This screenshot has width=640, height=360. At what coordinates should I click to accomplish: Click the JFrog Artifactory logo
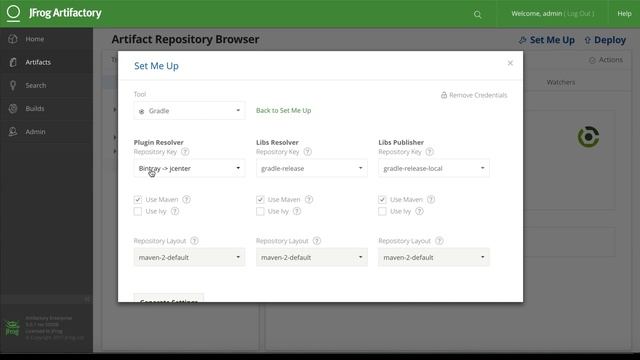tap(54, 13)
